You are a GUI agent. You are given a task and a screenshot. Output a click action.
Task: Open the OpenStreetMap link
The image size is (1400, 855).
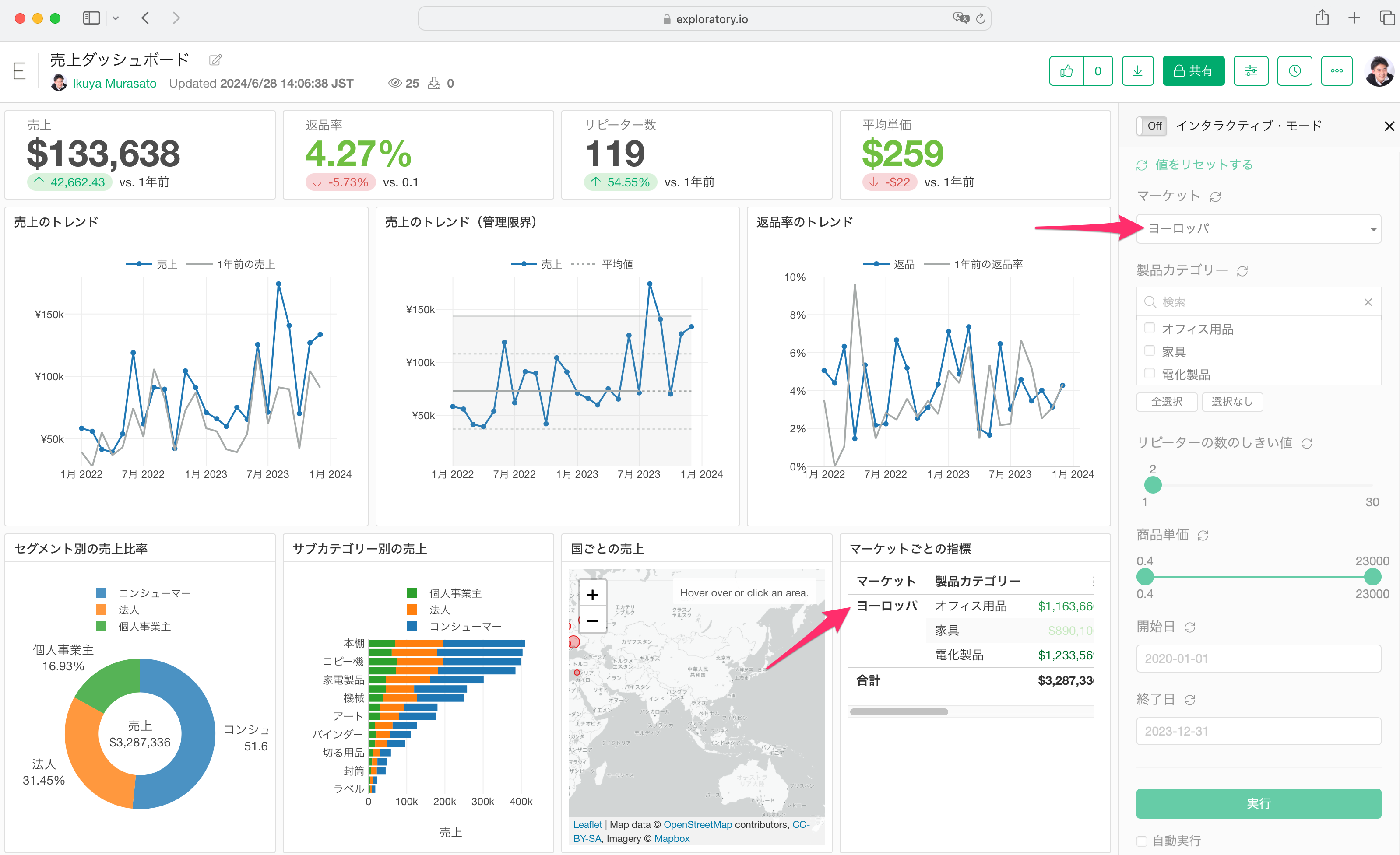(698, 824)
